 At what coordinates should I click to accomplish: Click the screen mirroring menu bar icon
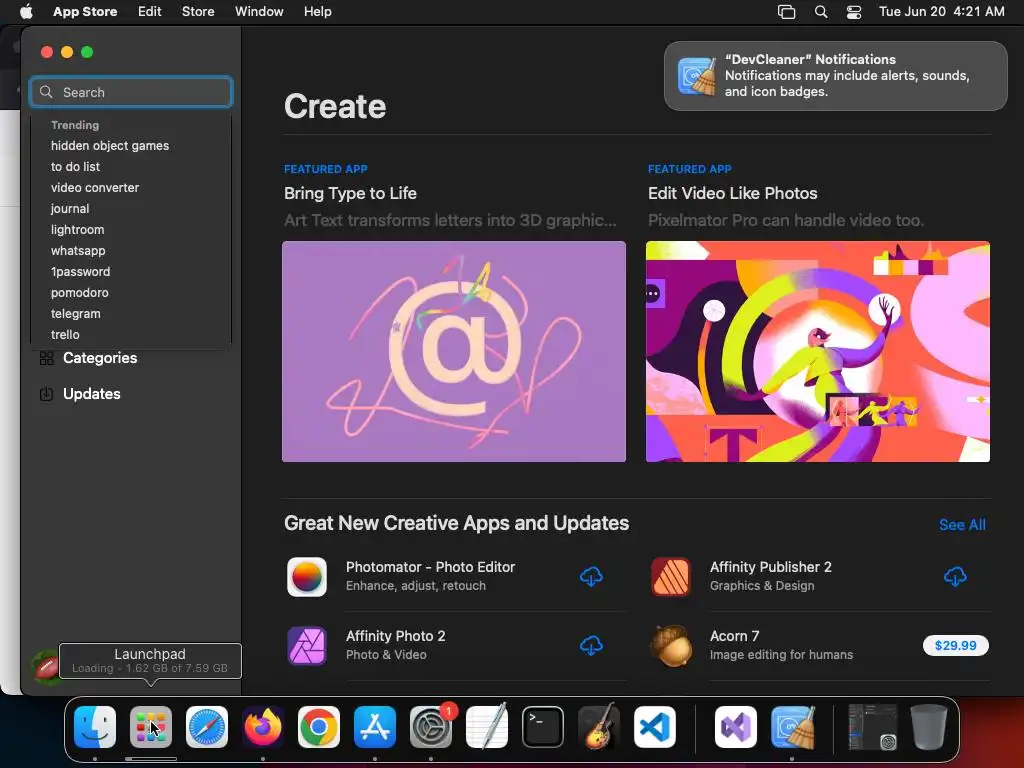[786, 12]
